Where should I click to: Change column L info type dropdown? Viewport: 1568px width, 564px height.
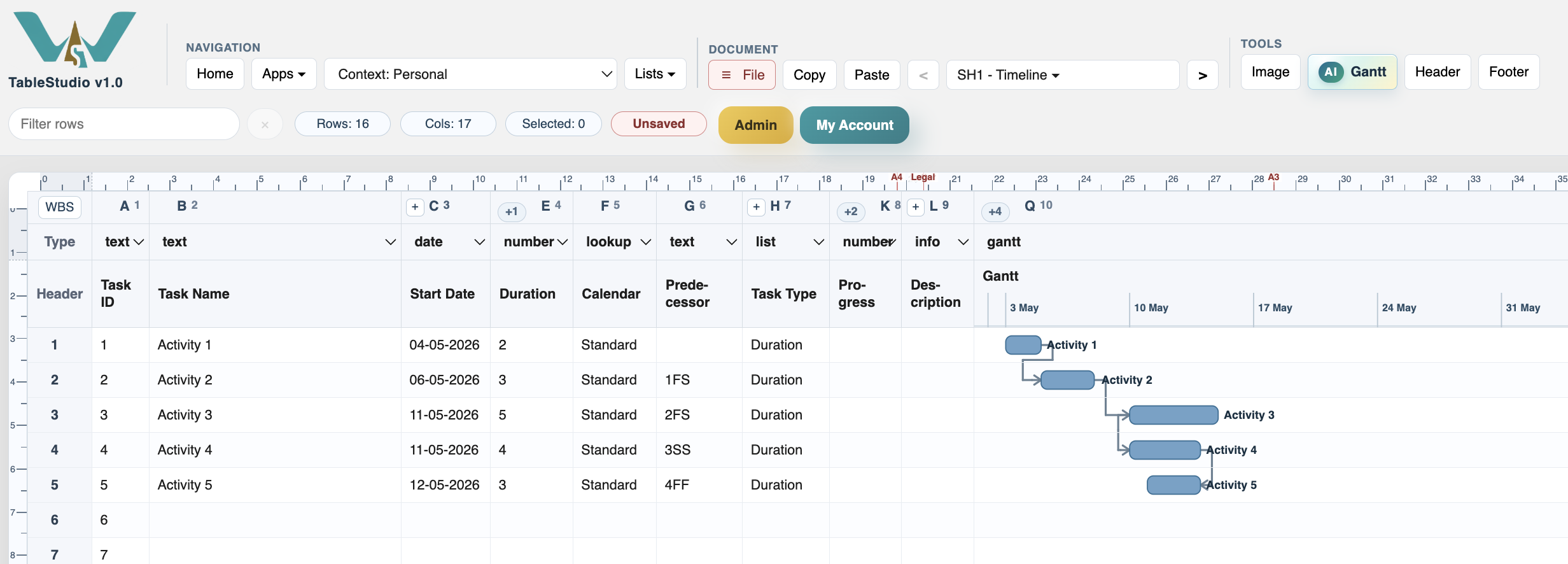tap(941, 242)
